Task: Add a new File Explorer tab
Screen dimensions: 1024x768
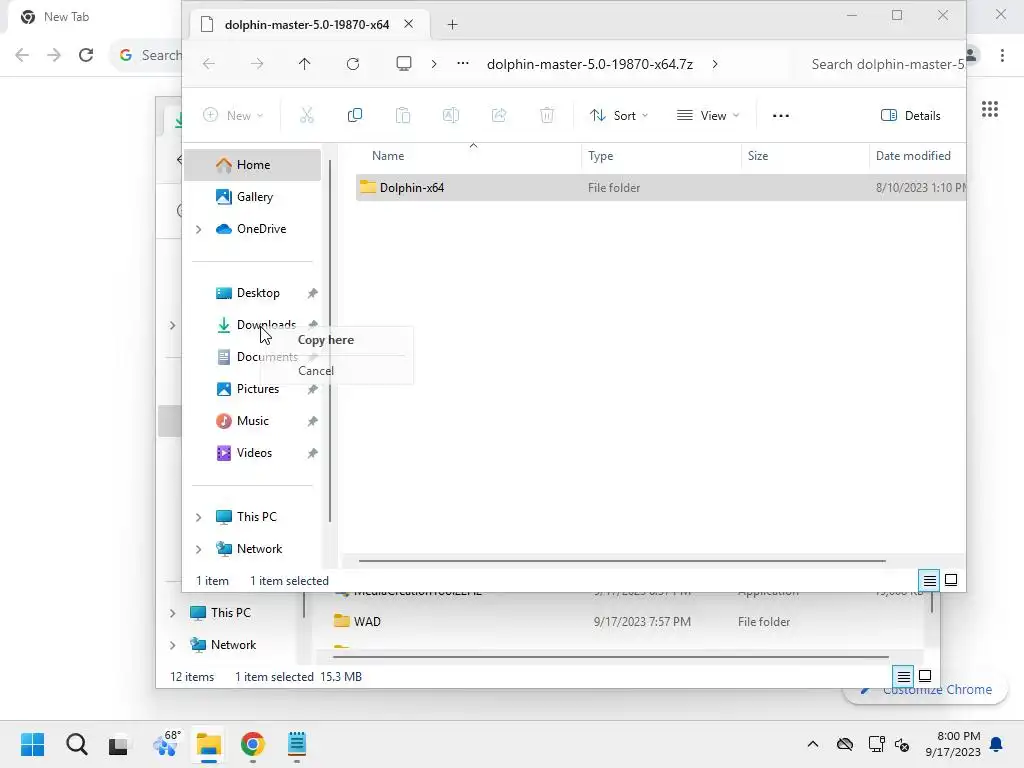Action: (x=452, y=25)
